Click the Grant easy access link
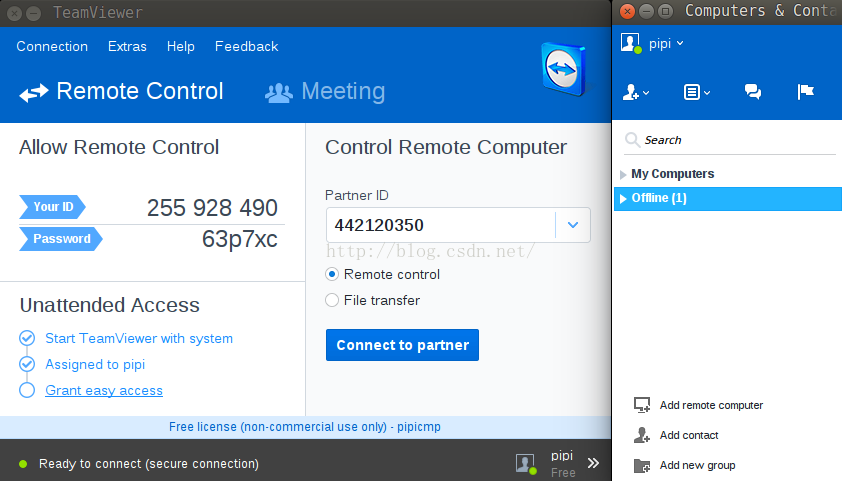The width and height of the screenshot is (842, 481). pos(104,391)
